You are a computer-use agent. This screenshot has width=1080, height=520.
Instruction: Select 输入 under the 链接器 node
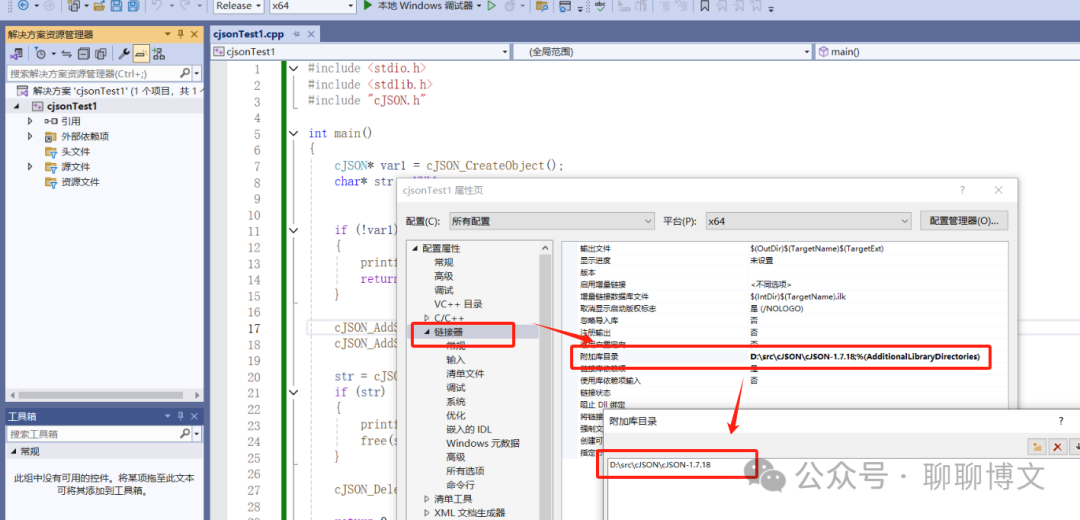coord(455,360)
